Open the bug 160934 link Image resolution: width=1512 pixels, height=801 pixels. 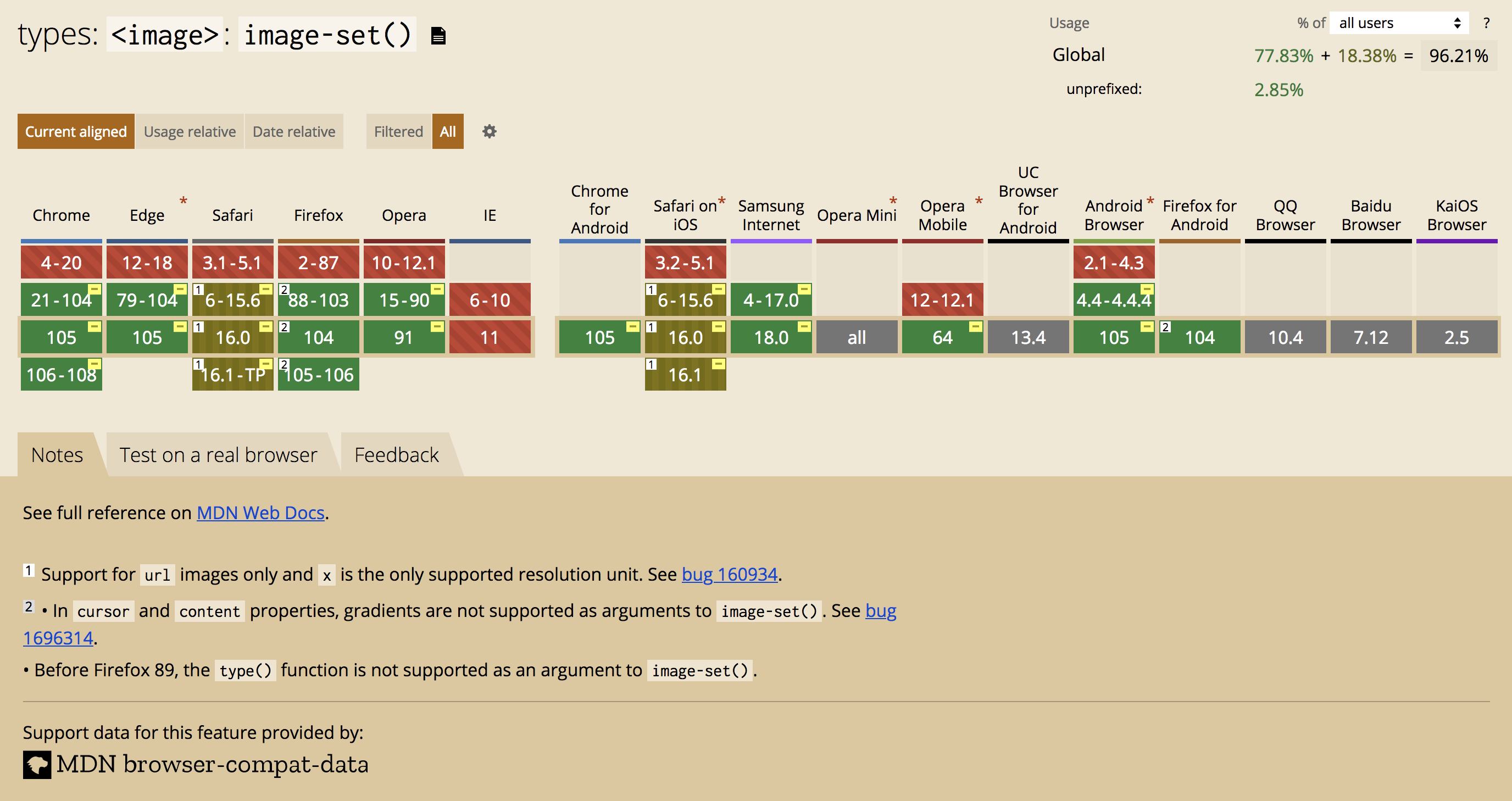(x=729, y=574)
